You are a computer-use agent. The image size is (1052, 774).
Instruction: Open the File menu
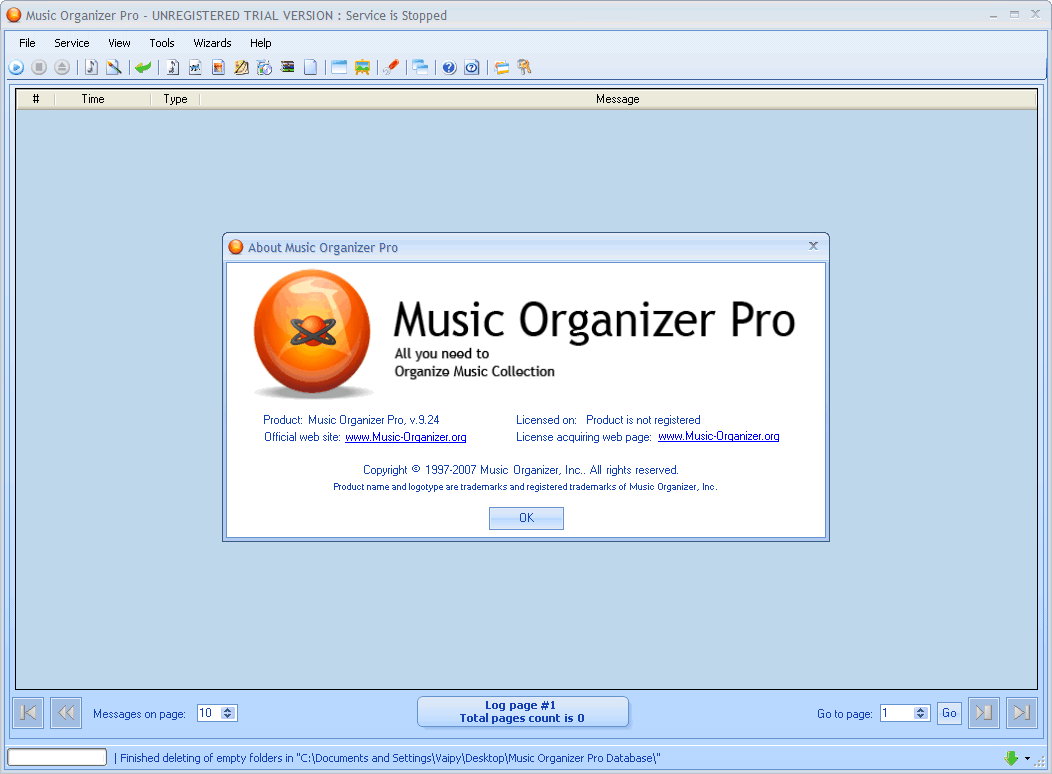(28, 43)
